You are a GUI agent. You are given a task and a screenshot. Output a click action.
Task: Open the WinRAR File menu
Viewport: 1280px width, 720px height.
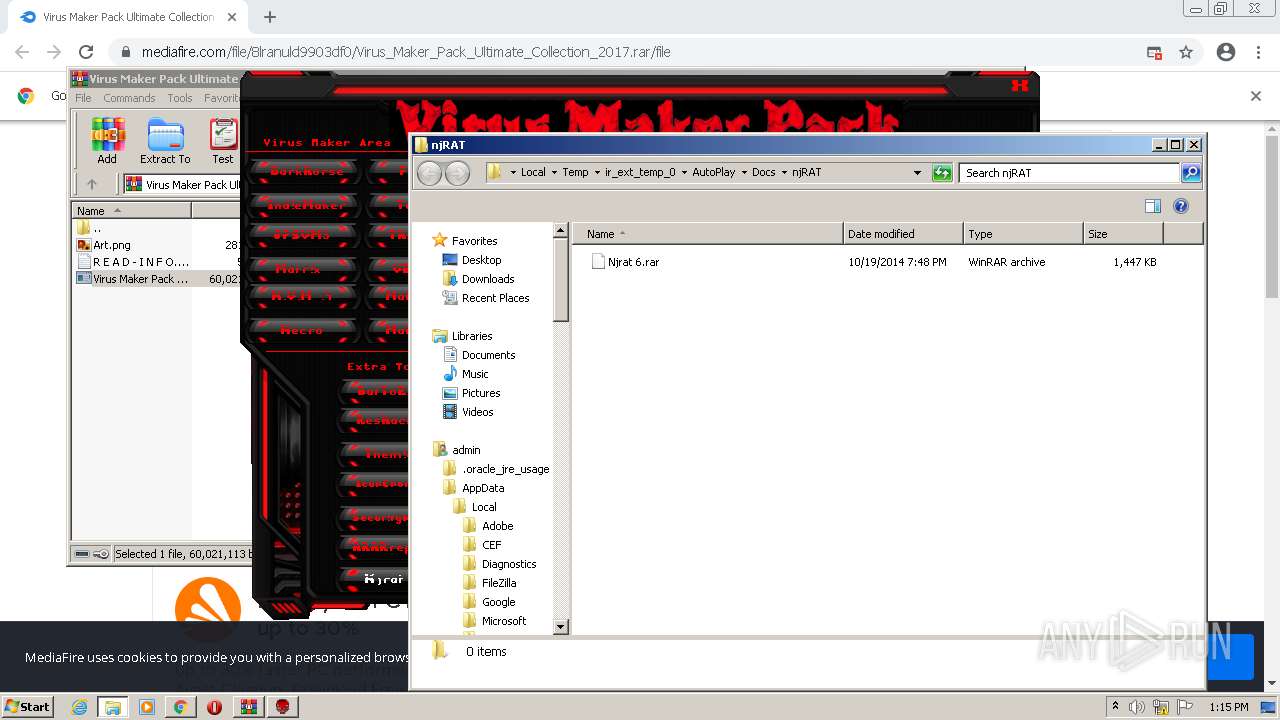(83, 98)
